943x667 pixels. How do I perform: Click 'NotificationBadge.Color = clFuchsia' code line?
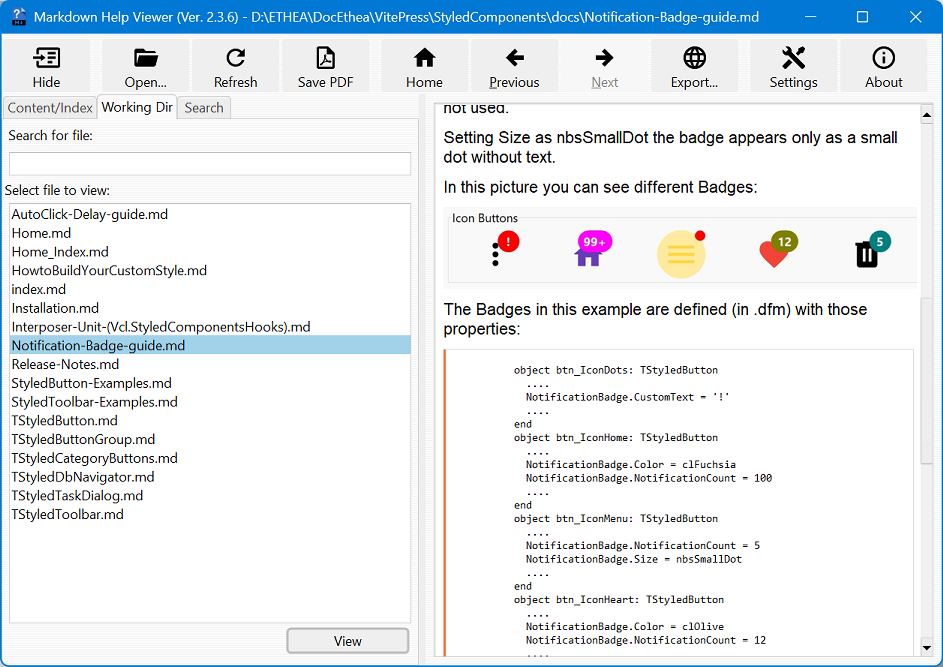(631, 464)
